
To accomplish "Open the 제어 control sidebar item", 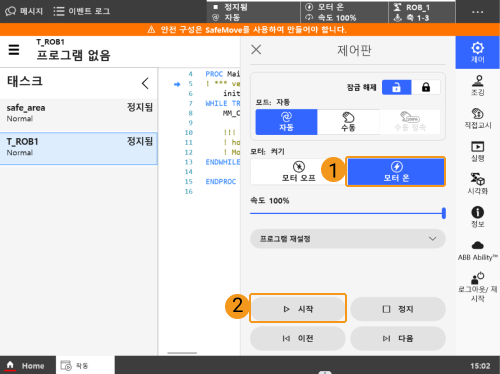I will point(477,52).
